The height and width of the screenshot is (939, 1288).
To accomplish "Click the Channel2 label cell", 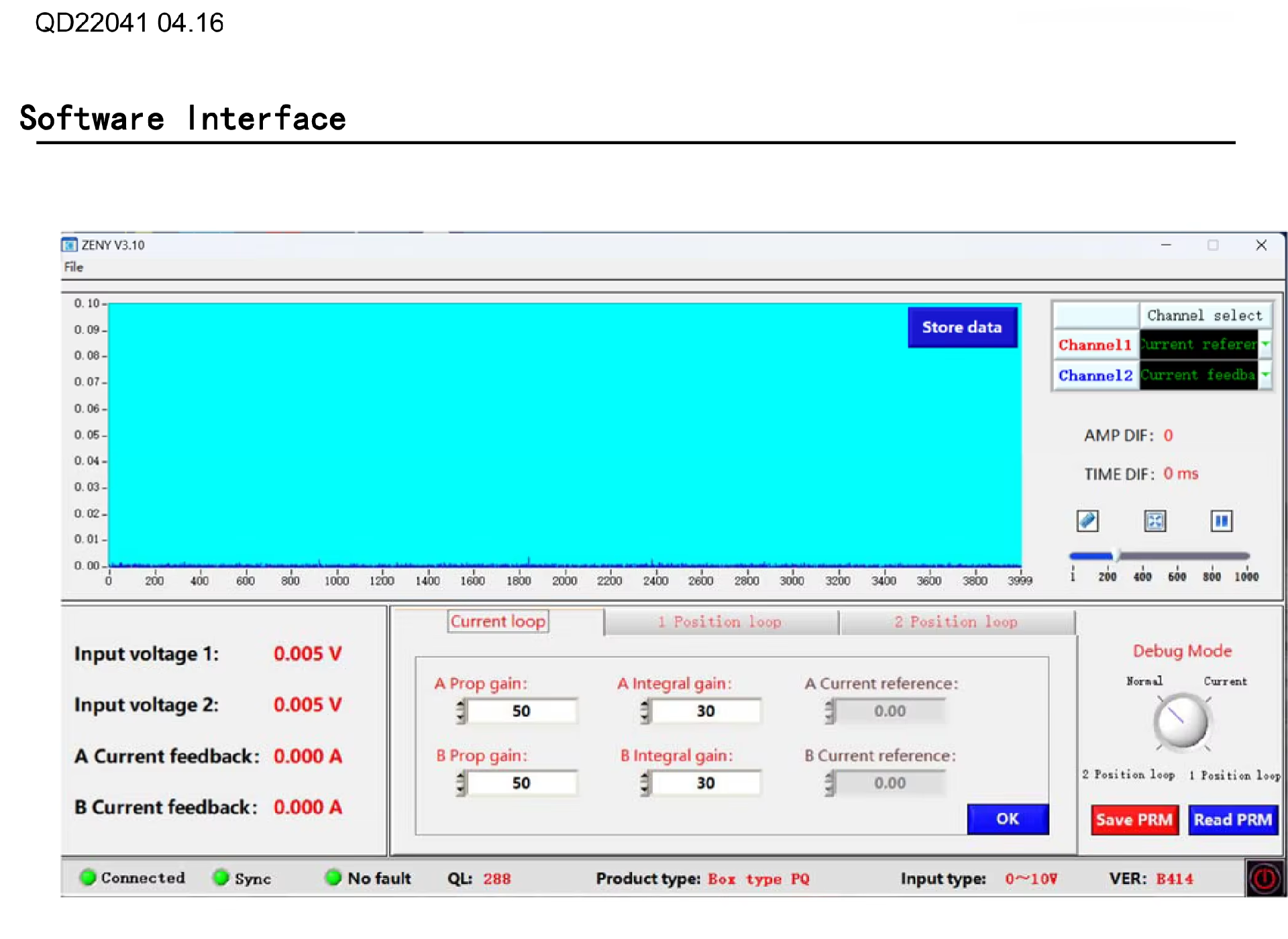I will pyautogui.click(x=1095, y=375).
